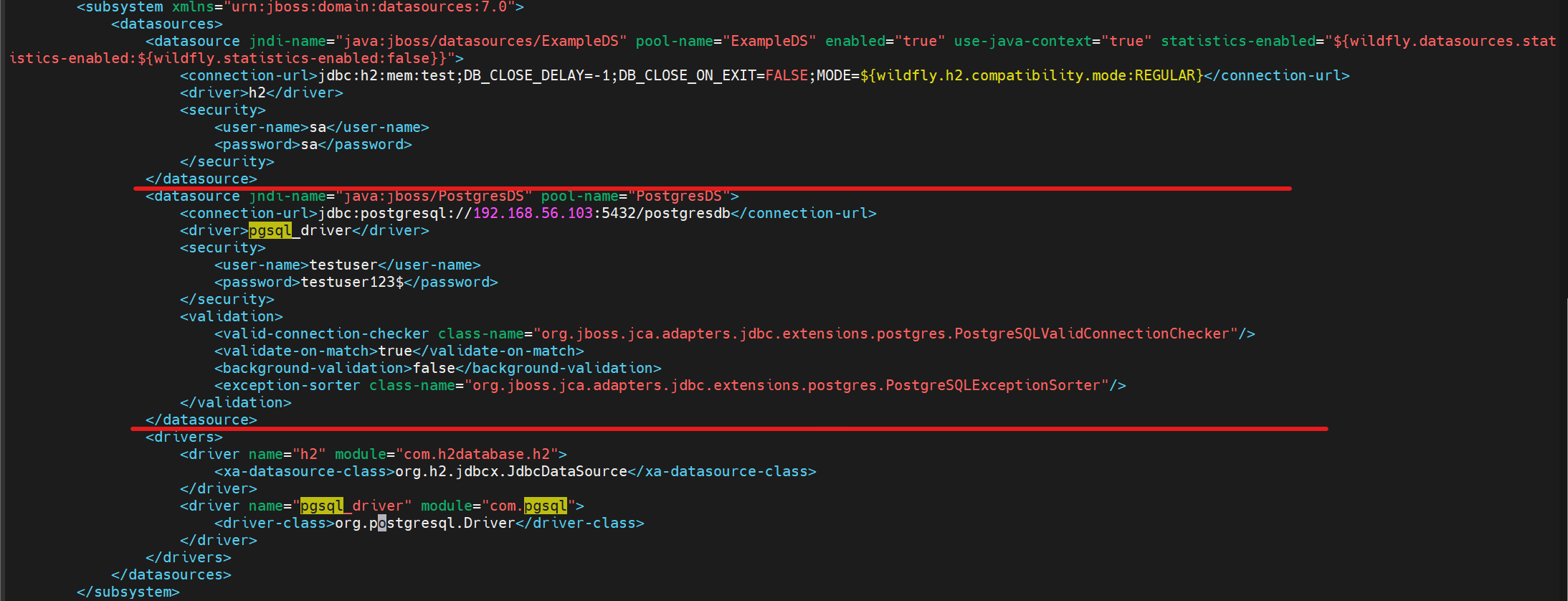Image resolution: width=1568 pixels, height=601 pixels.
Task: Click the <driver>h2</driver> line
Action: [x=262, y=93]
